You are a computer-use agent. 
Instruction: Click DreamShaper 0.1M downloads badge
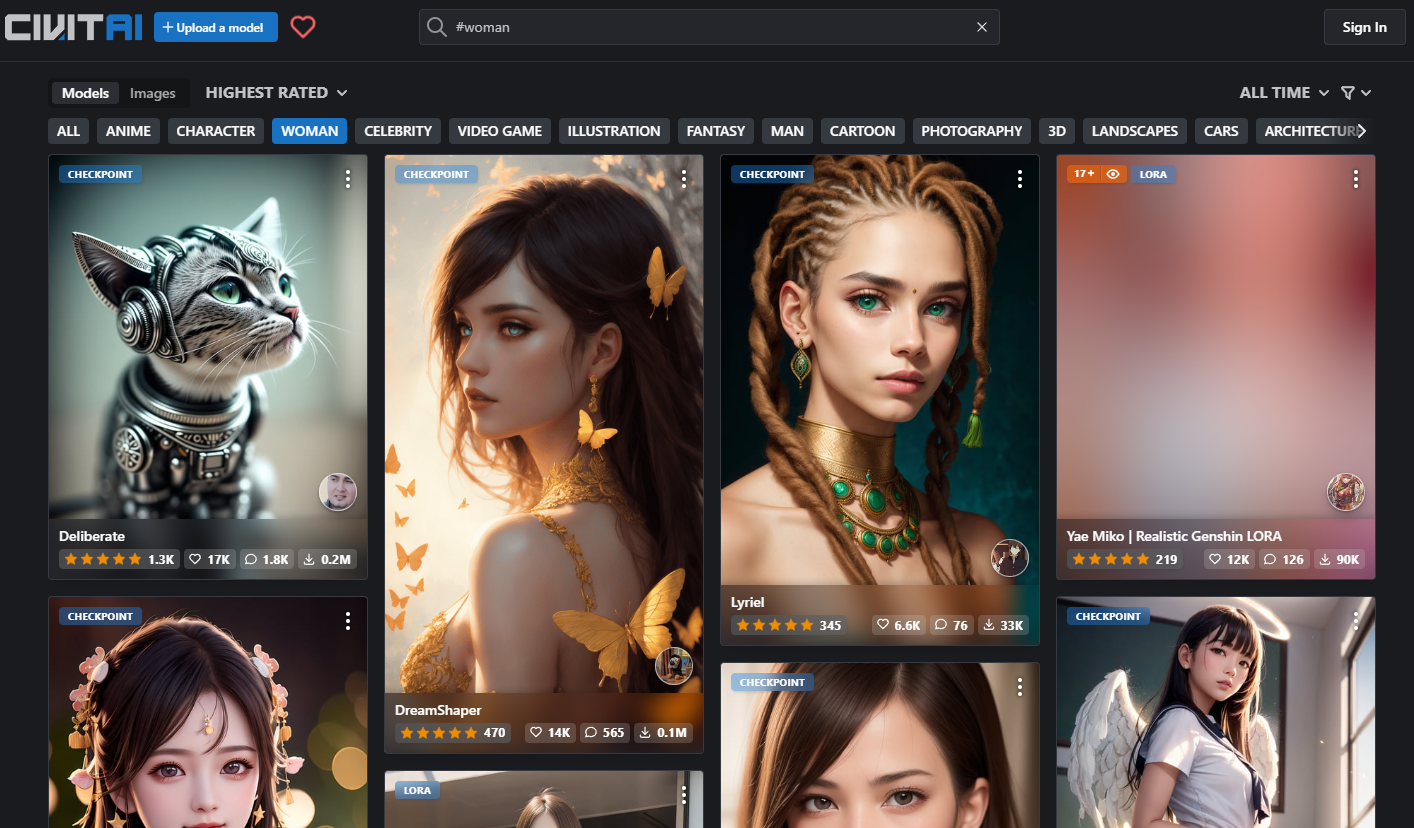(x=664, y=732)
